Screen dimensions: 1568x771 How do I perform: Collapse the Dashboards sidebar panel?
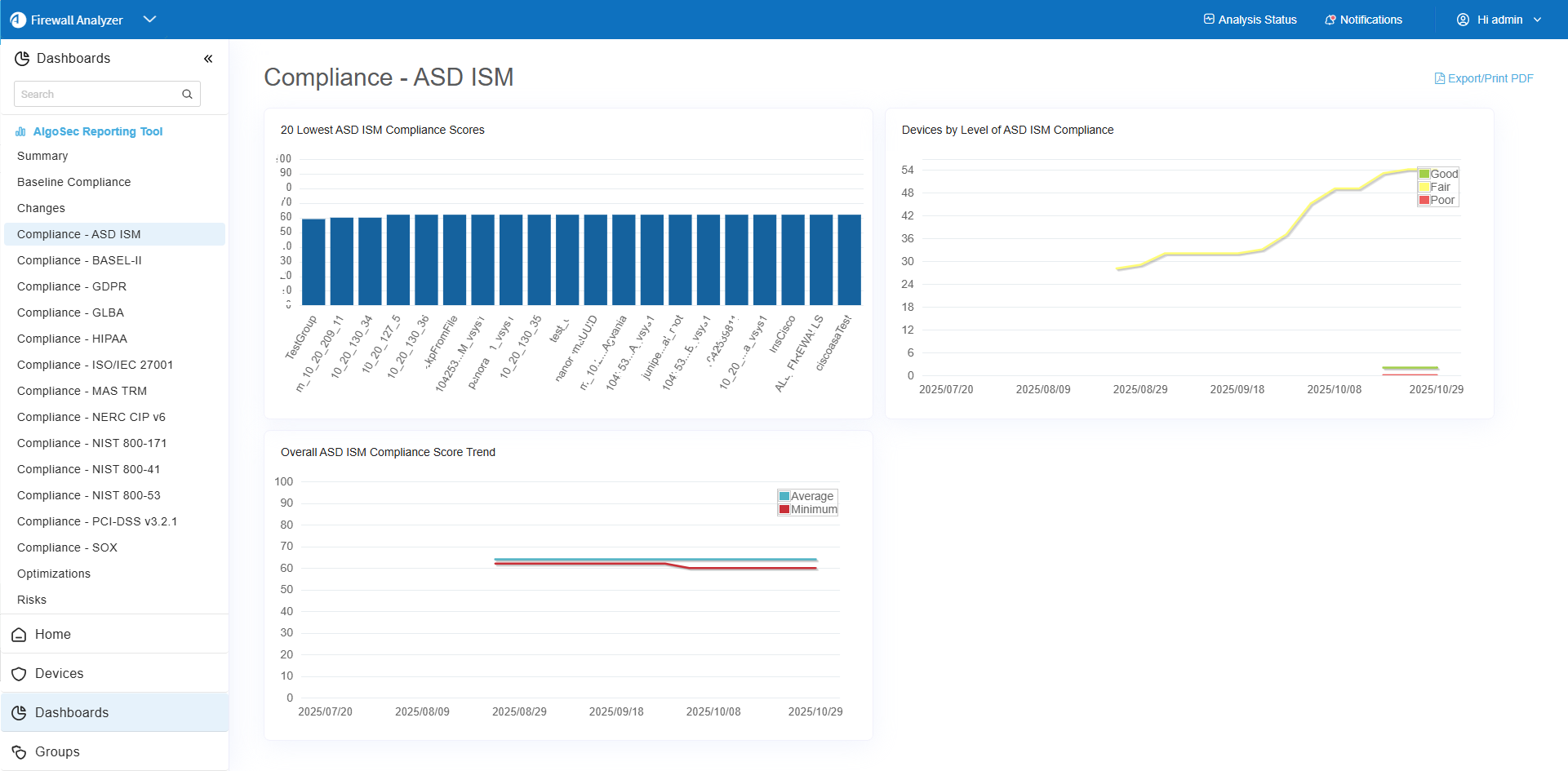[x=208, y=59]
